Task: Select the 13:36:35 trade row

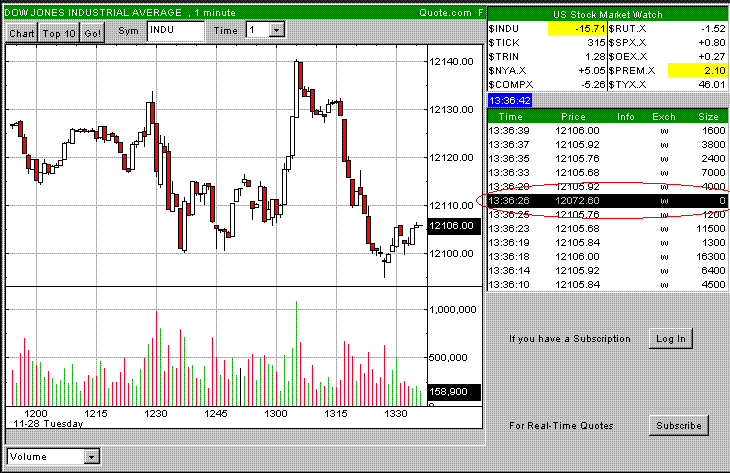Action: click(607, 159)
